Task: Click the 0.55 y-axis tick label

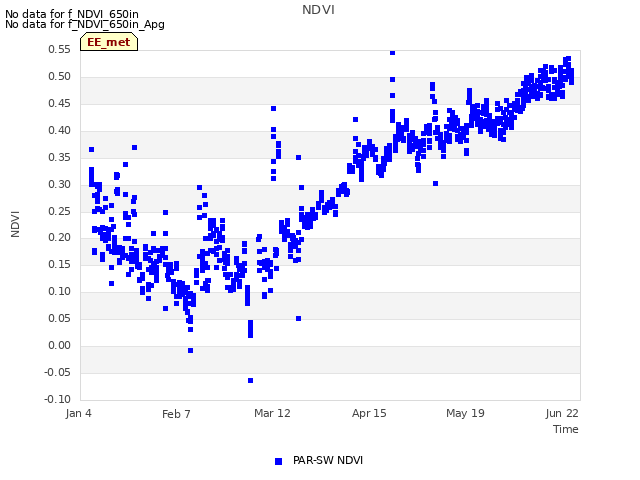Action: coord(60,49)
